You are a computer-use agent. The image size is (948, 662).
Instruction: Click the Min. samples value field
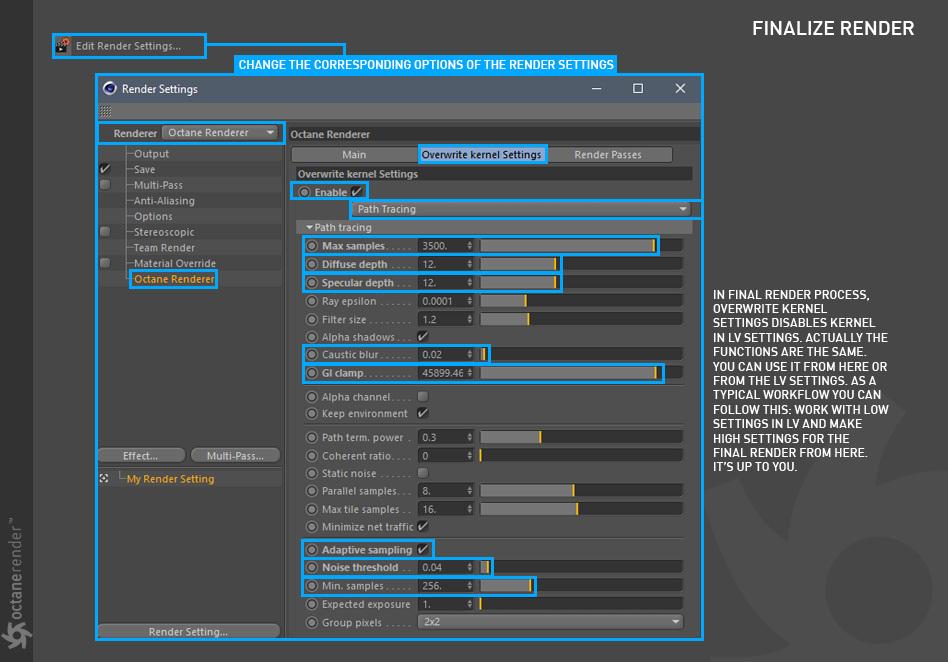pos(442,585)
